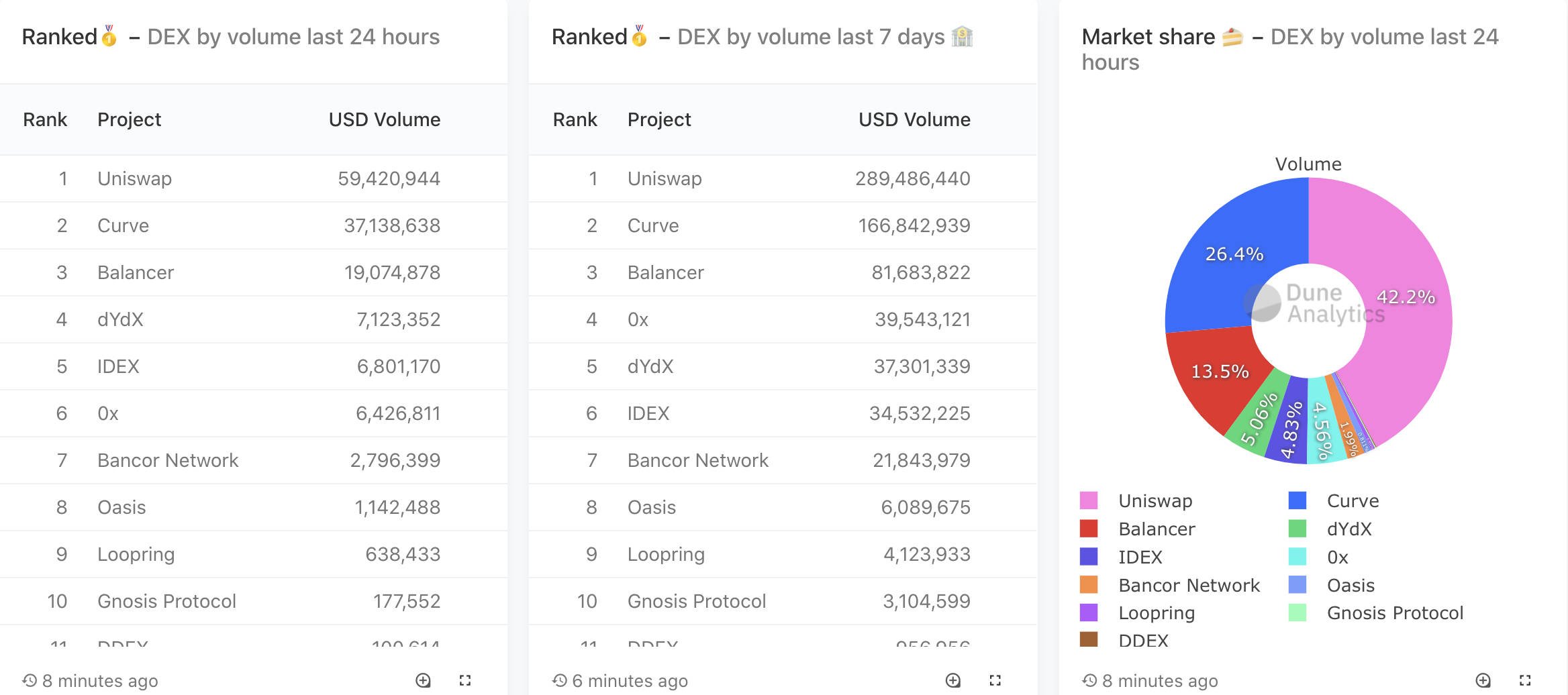Click the refresh clock icon in 7 days ranked panel
The width and height of the screenshot is (1568, 695).
[560, 680]
